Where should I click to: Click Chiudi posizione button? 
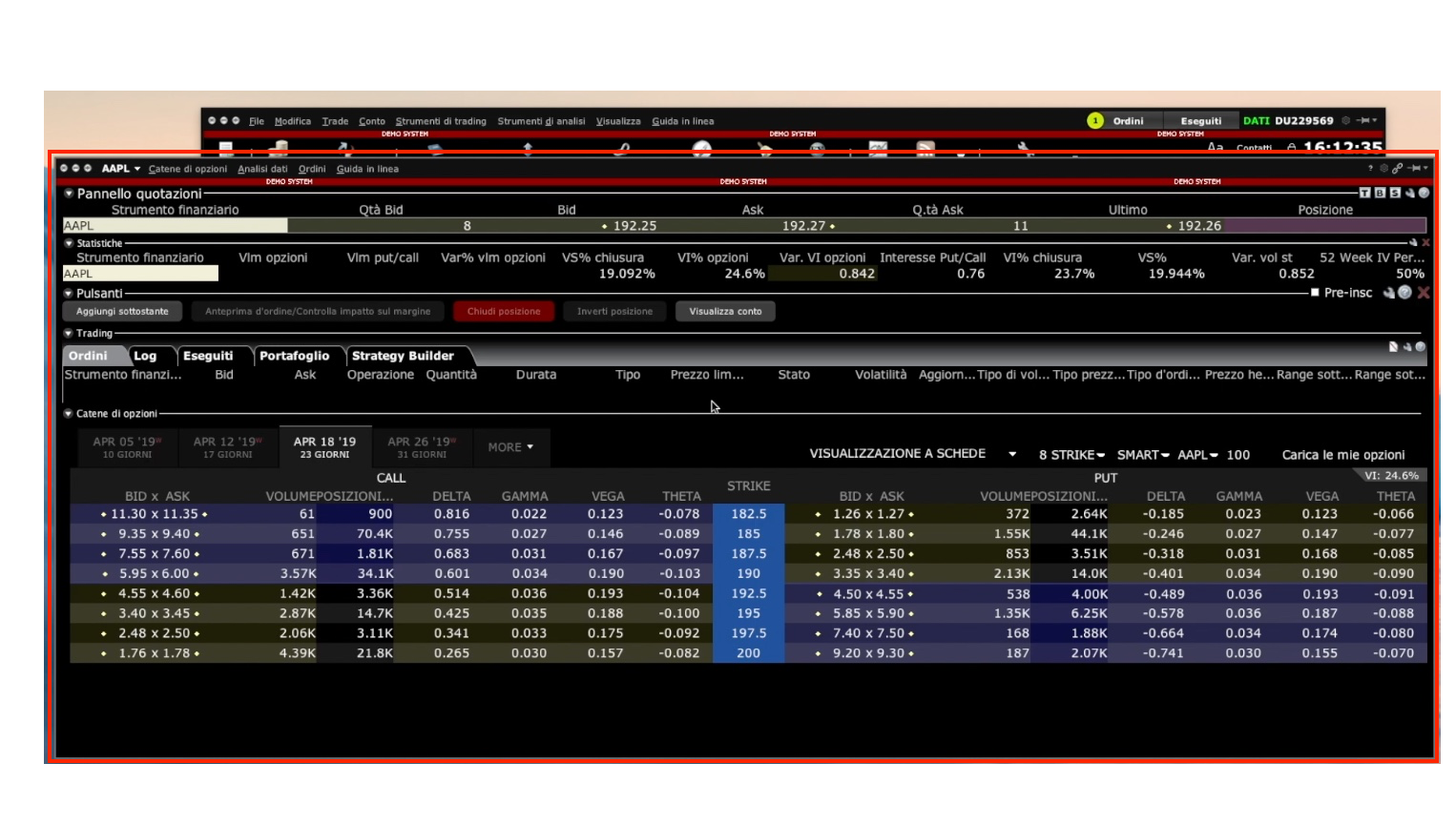point(504,311)
